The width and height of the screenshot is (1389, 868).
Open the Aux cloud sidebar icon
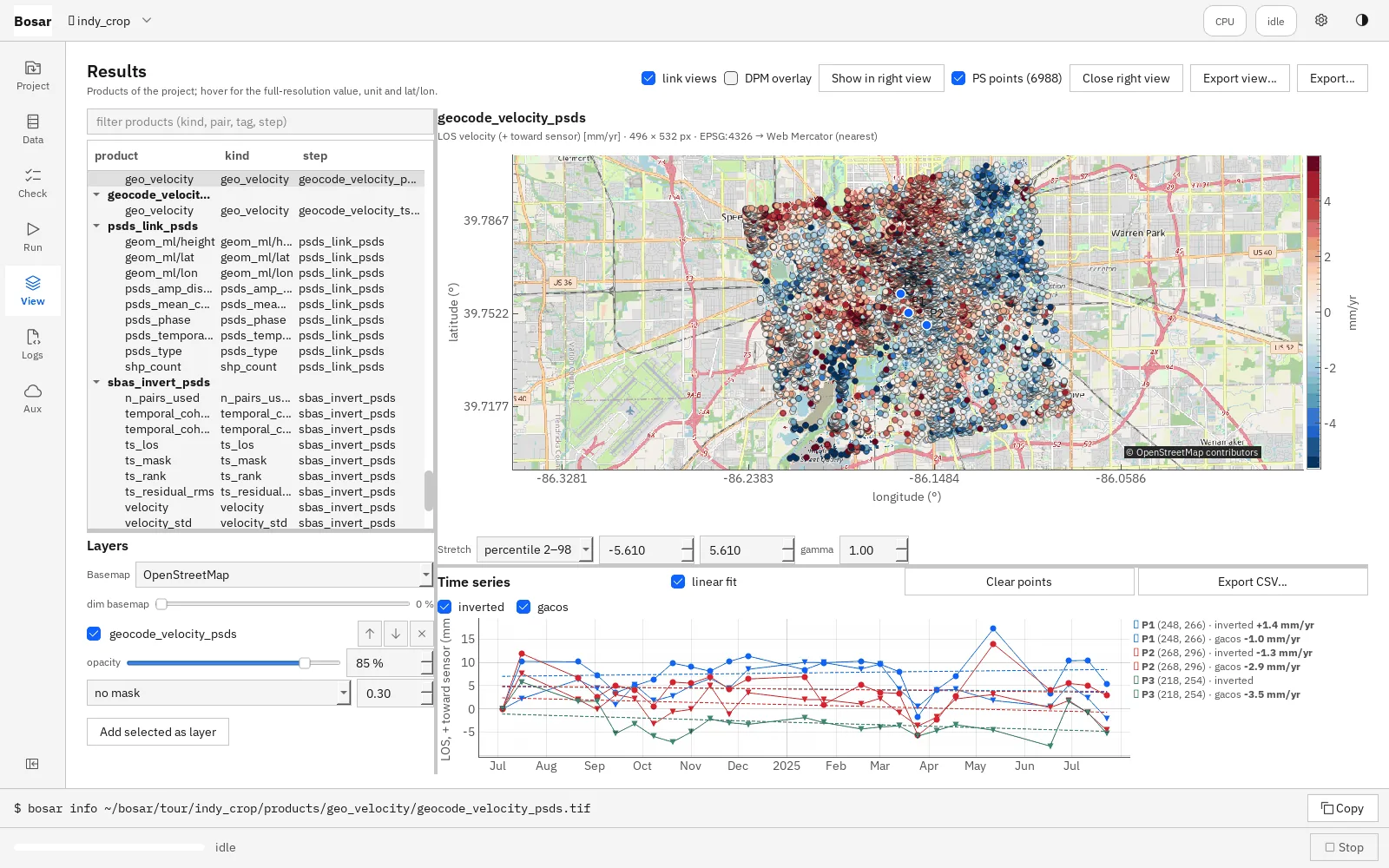pos(33,398)
